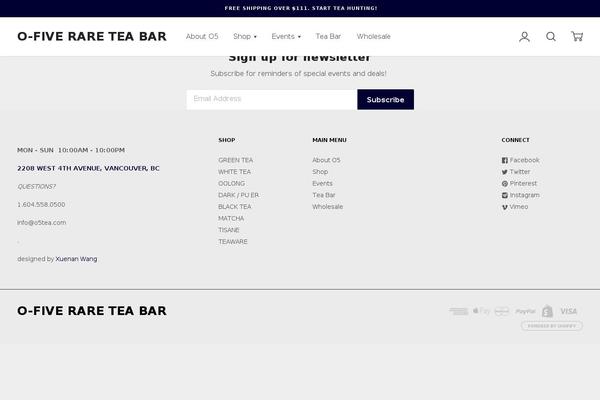600x400 pixels.
Task: Click the Subscribe button
Action: 385,100
